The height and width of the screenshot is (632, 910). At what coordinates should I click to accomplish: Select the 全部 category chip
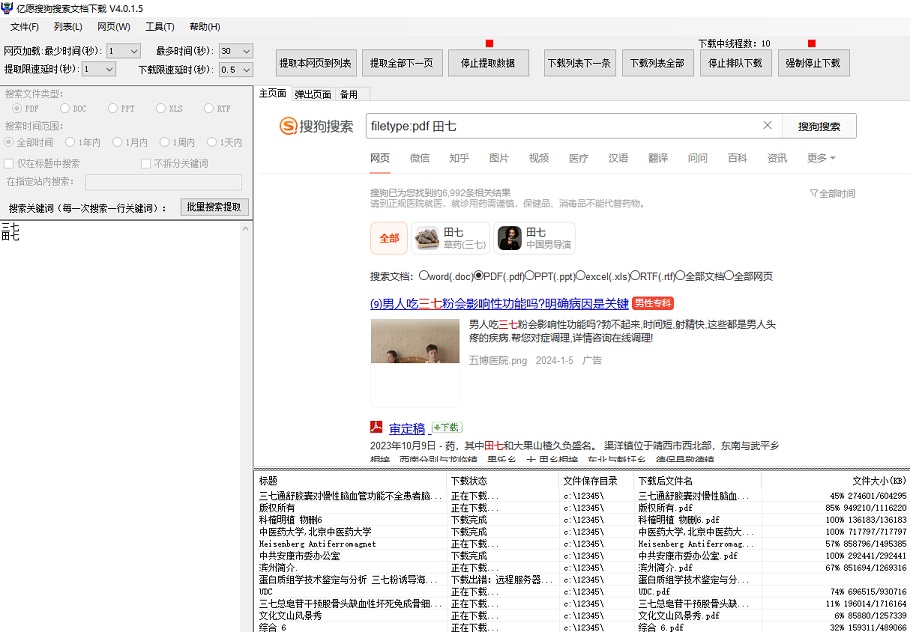click(x=389, y=238)
